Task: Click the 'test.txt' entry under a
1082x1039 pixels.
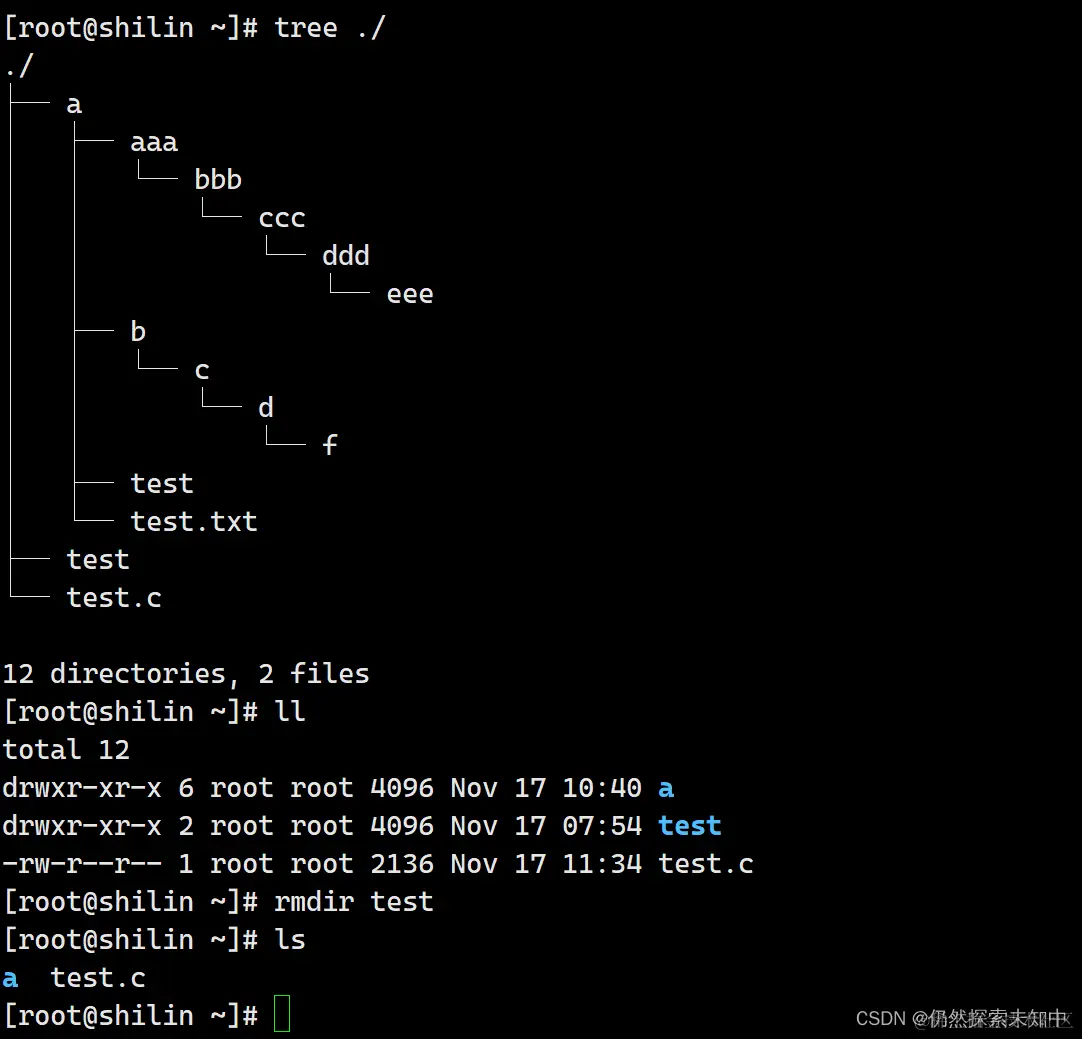Action: tap(194, 522)
